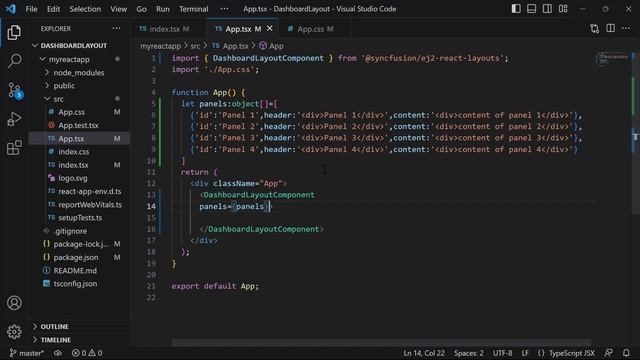
Task: Expand the TIMELINE section
Action: tap(56, 340)
